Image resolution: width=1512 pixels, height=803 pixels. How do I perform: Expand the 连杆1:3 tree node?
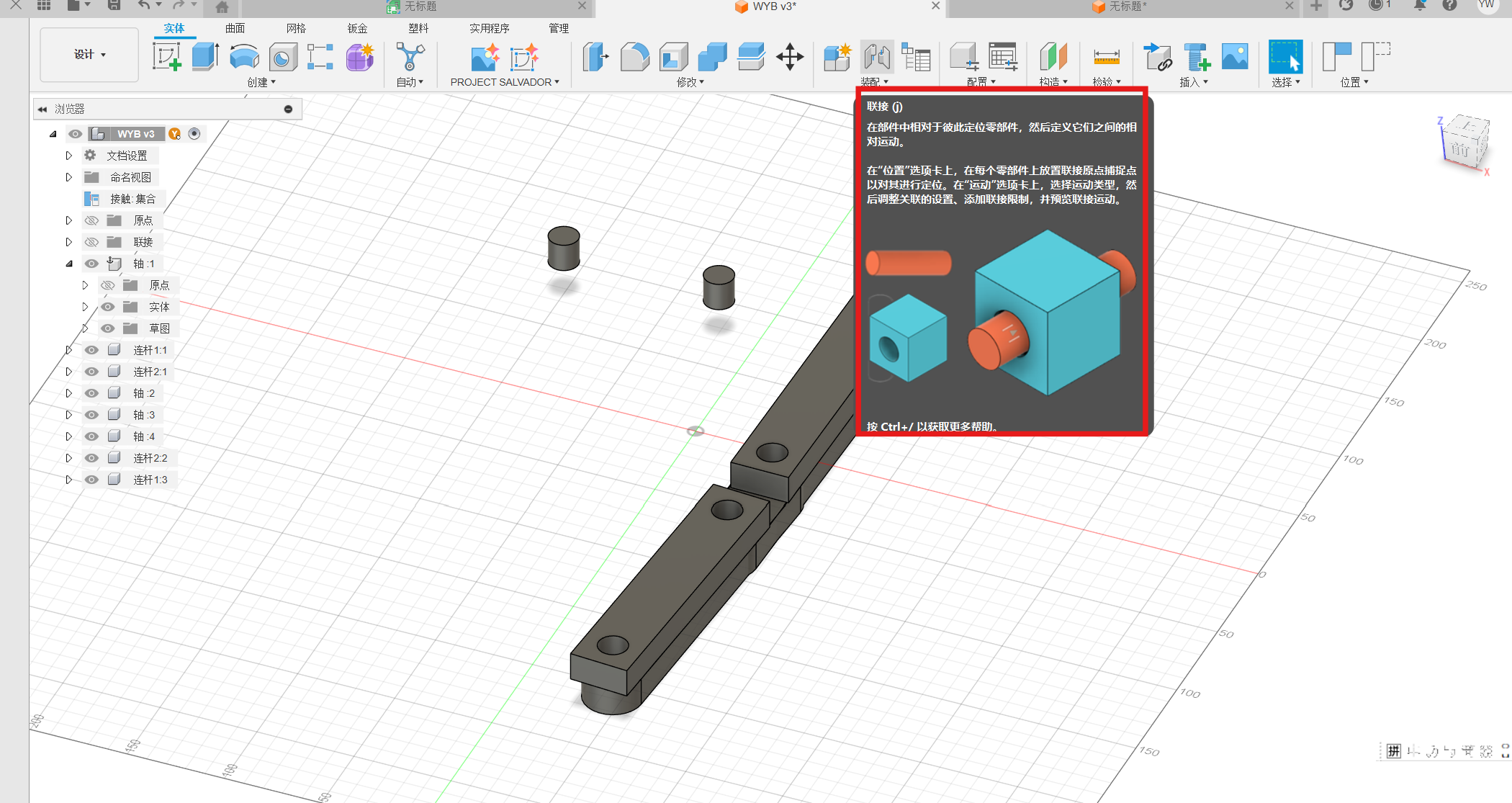(69, 480)
